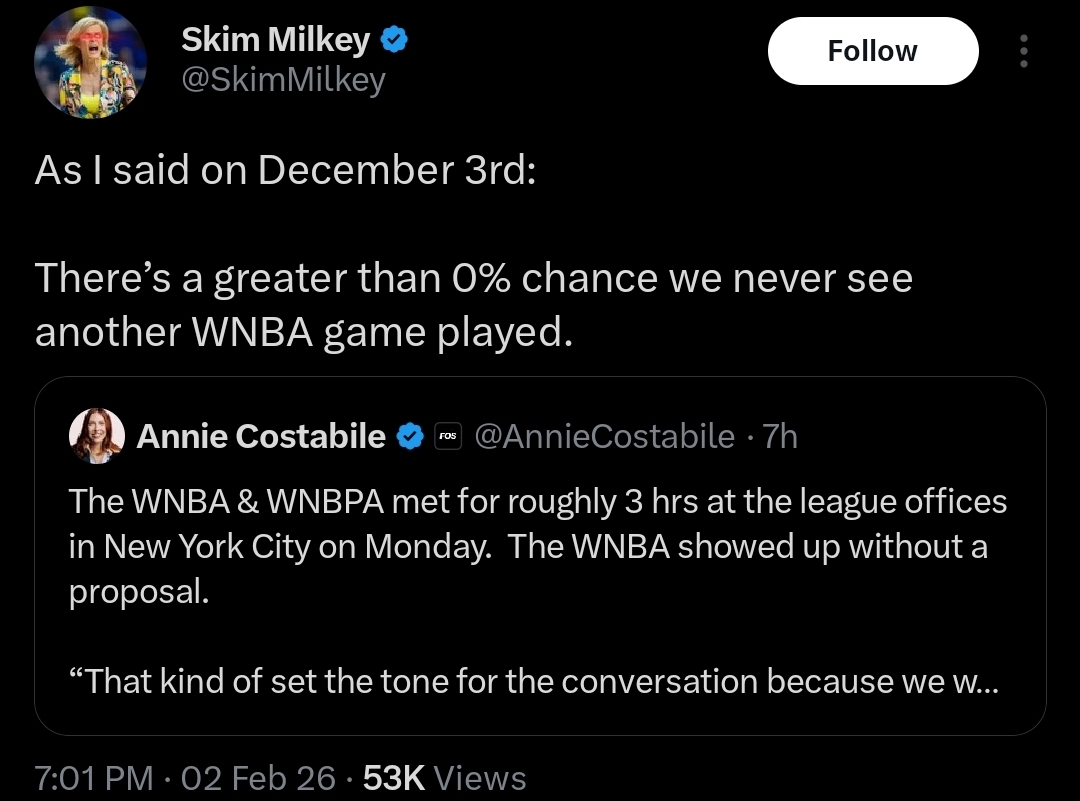Click the Annie Costabile display name

tap(261, 436)
